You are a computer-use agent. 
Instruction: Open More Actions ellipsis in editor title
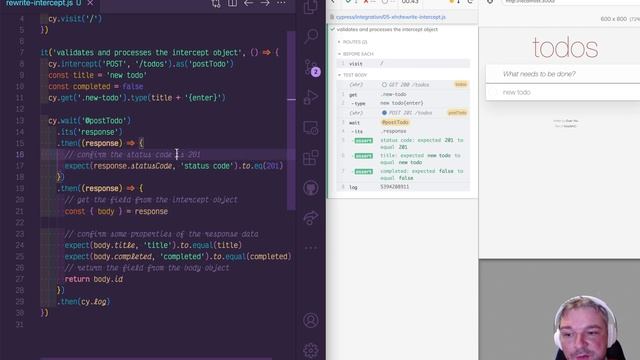coord(281,3)
